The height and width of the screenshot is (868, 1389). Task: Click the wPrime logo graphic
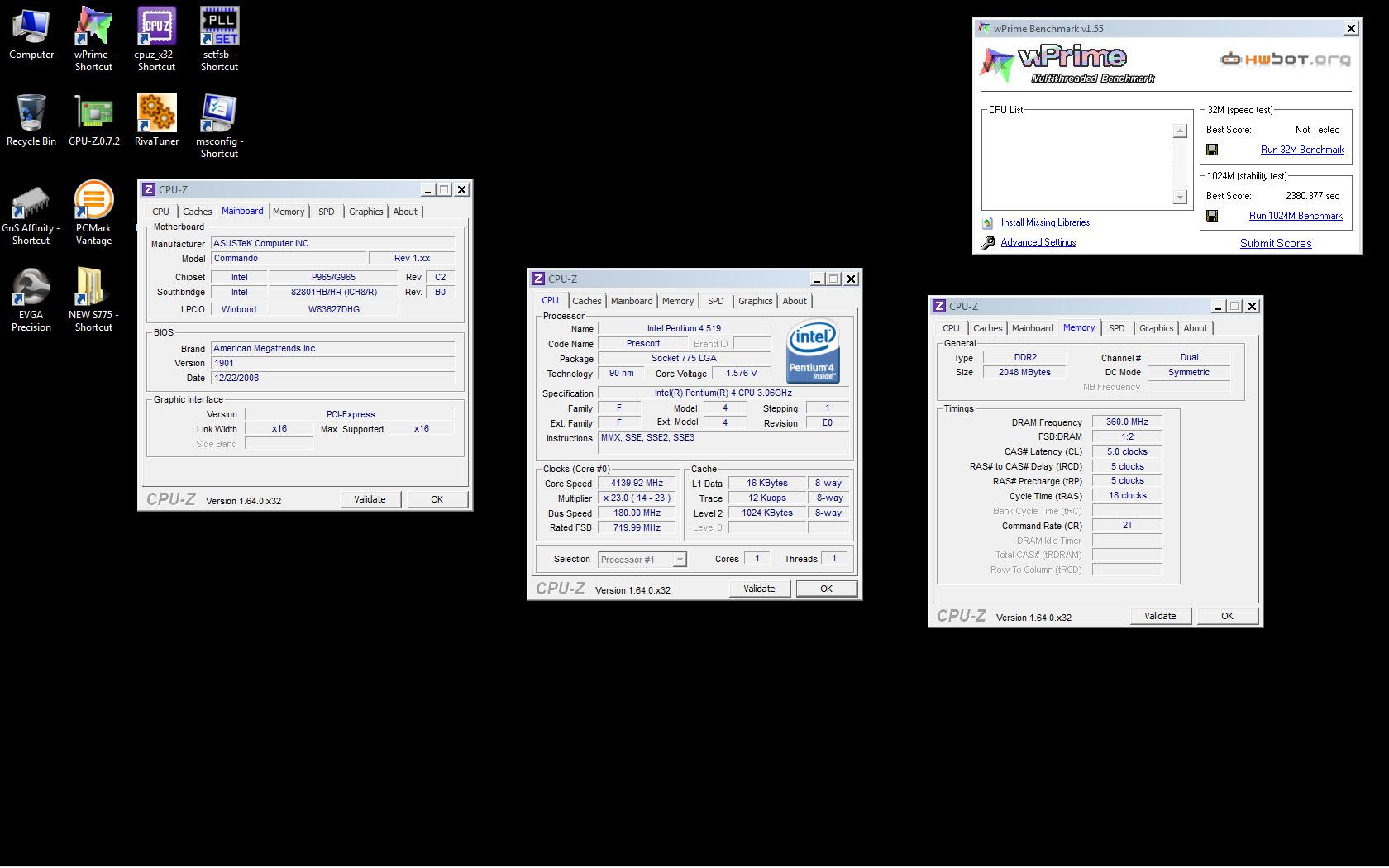[1067, 64]
